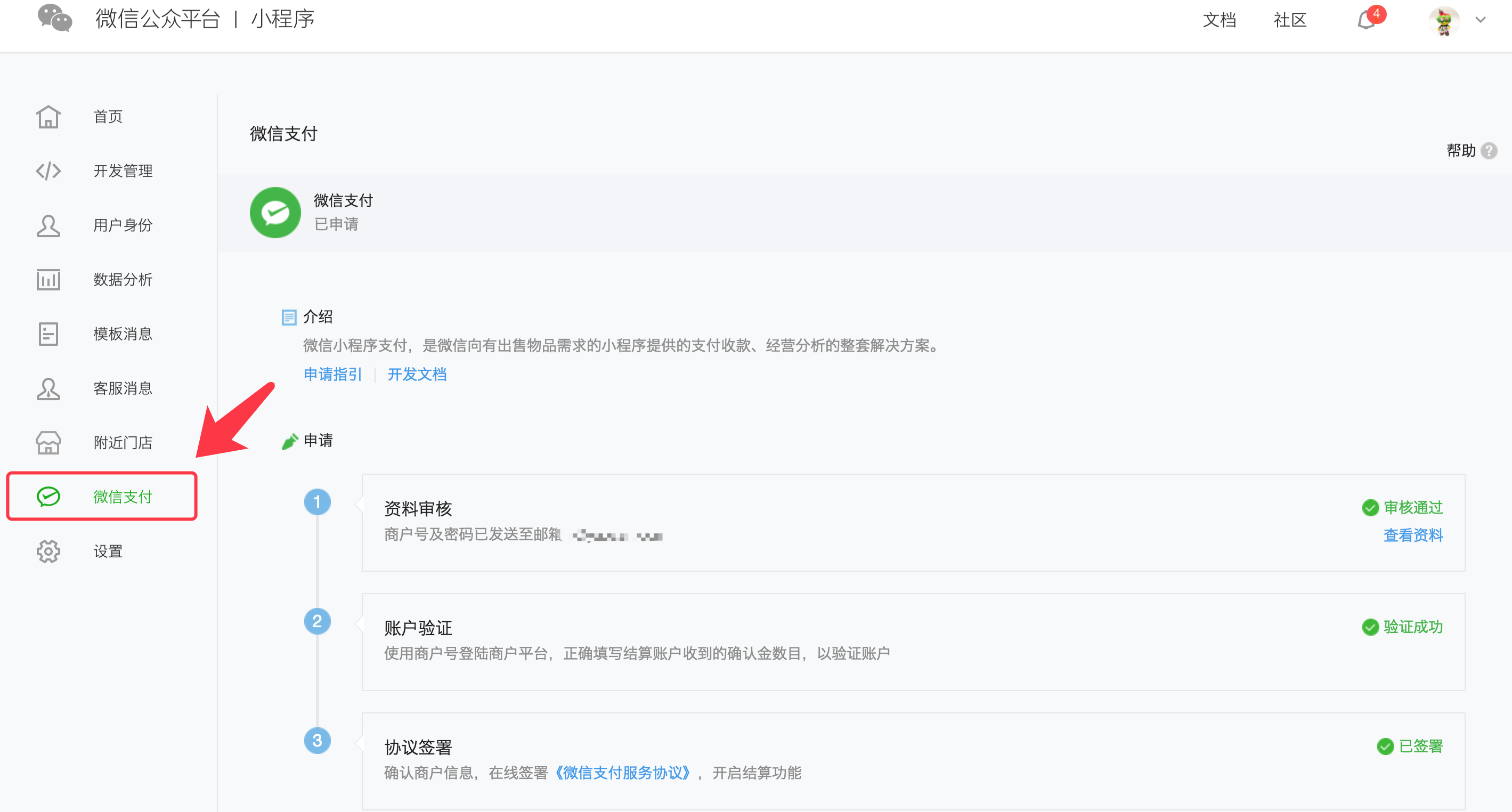Screen dimensions: 1512x812
Task: Click the green 微信支付 round logo
Action: [x=275, y=212]
